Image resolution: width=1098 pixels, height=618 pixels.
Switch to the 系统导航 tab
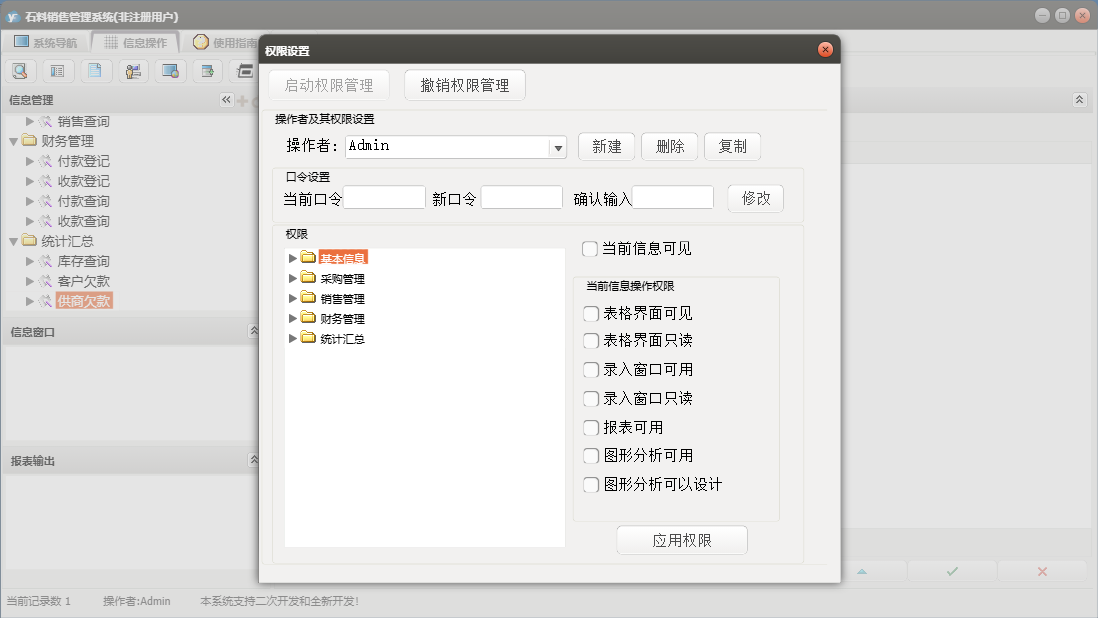coord(46,42)
